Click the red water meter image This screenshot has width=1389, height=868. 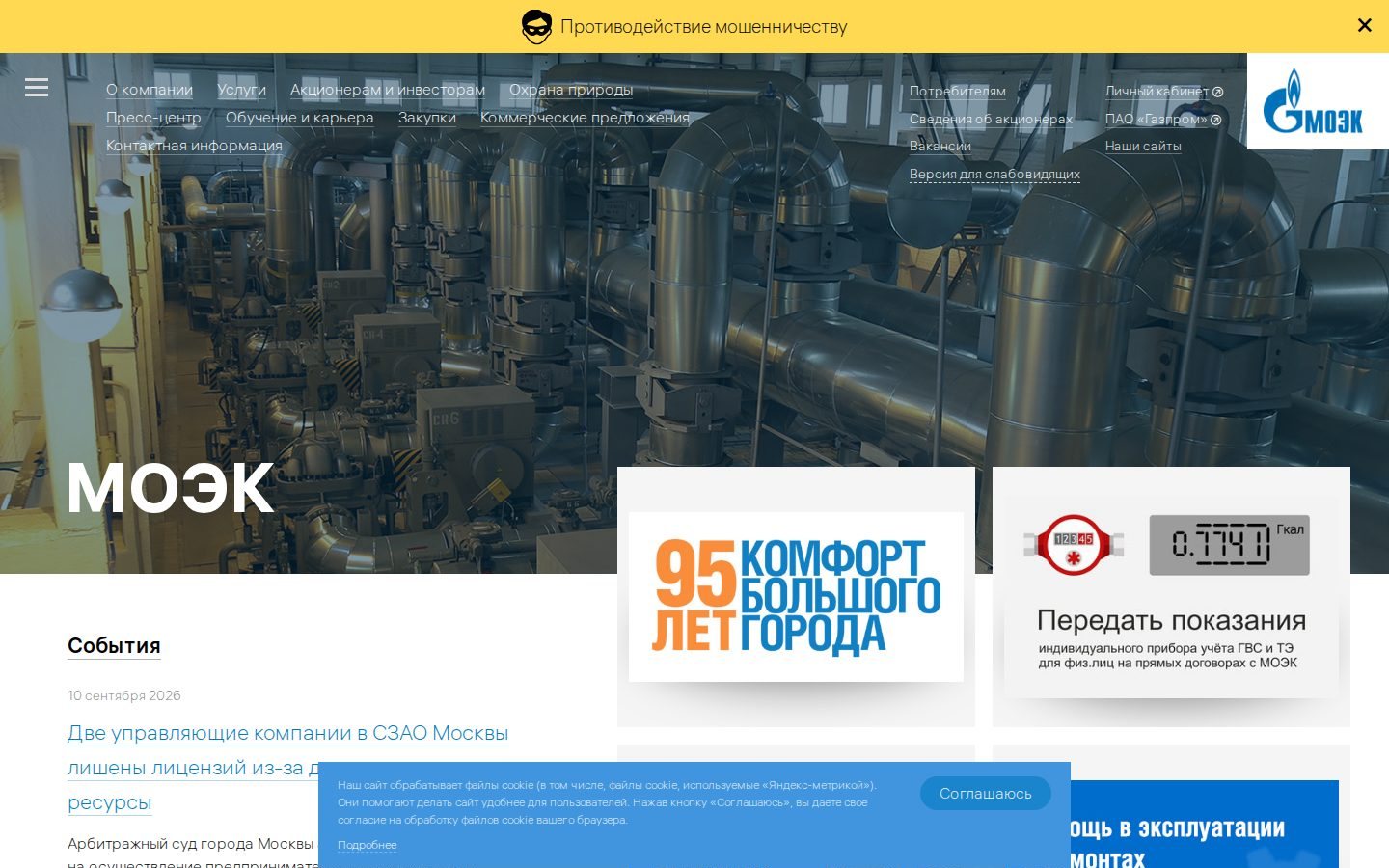point(1073,545)
